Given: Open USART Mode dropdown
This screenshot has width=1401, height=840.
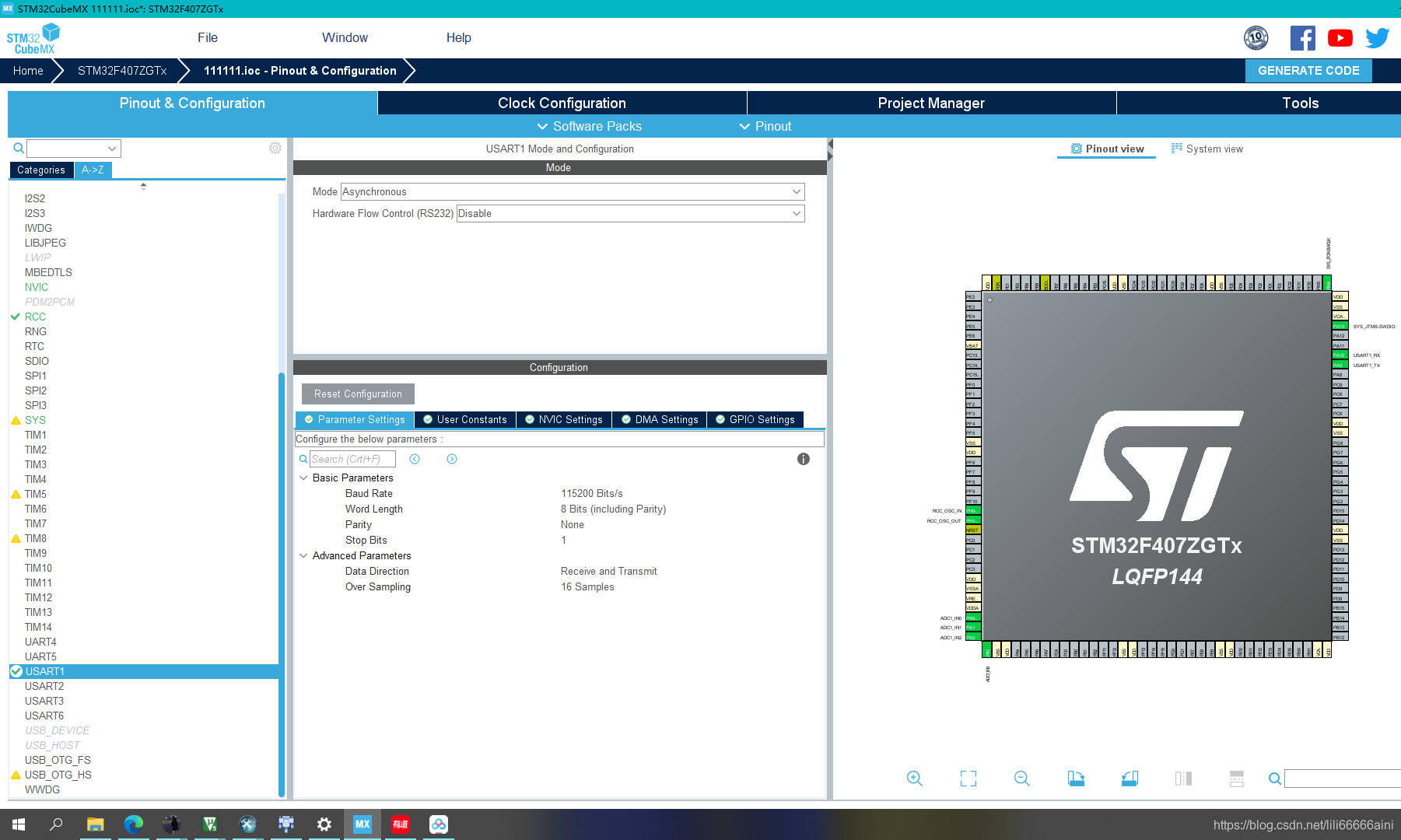Looking at the screenshot, I should [x=573, y=191].
